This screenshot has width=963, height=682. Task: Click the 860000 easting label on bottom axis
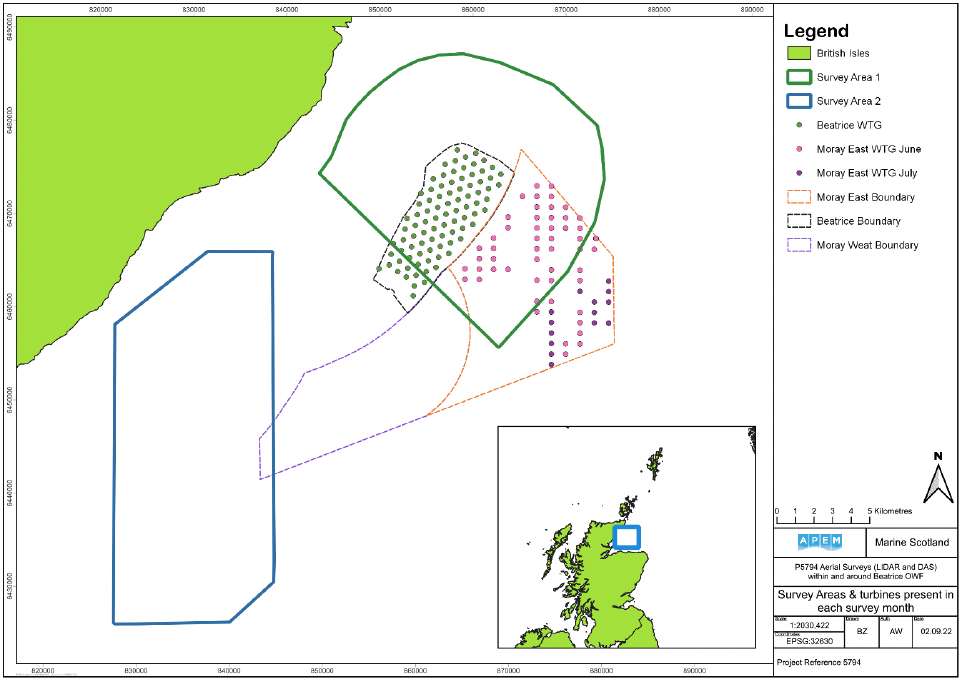click(415, 670)
